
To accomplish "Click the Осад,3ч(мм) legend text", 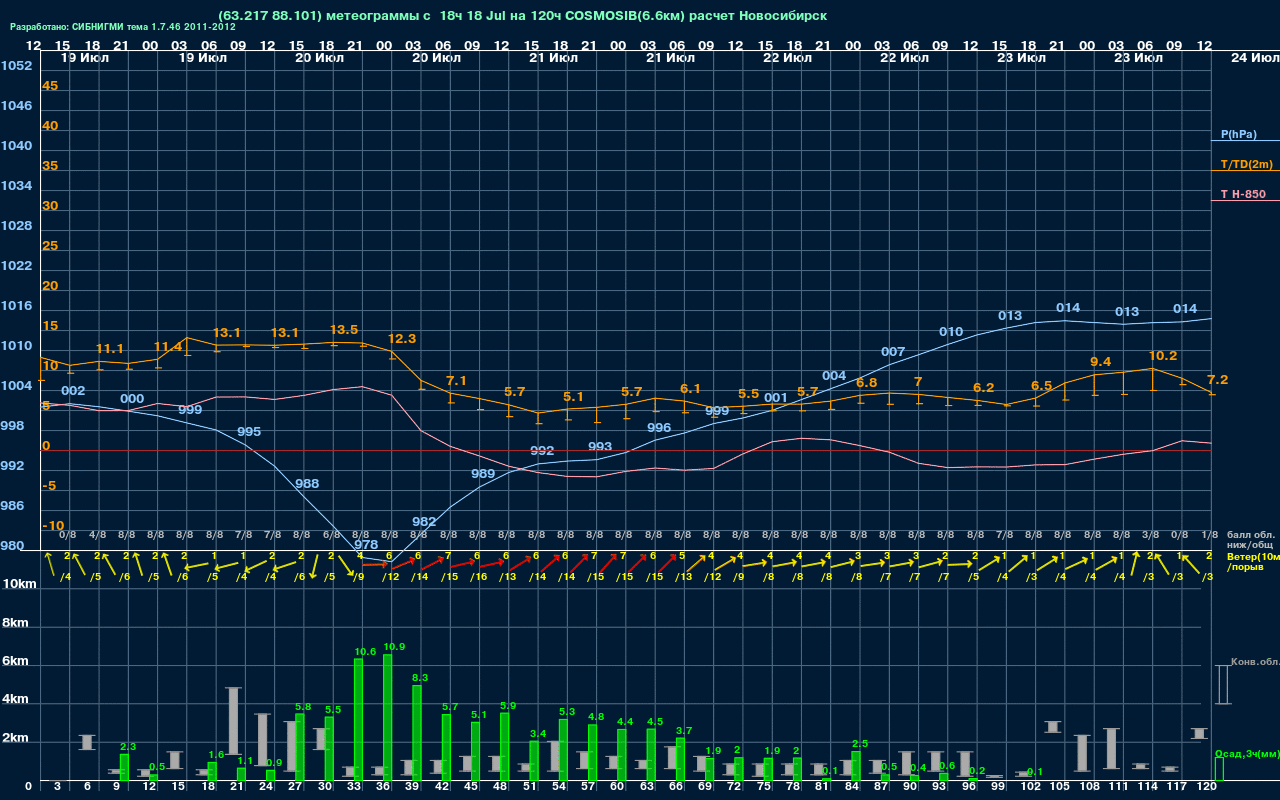I will pyautogui.click(x=1247, y=753).
